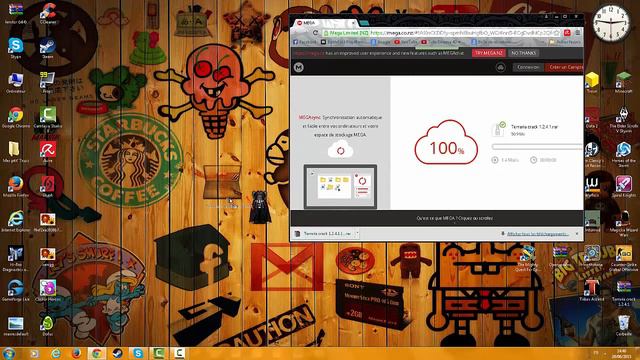Close the MEGA tab
The height and width of the screenshot is (360, 640).
pyautogui.click(x=353, y=23)
